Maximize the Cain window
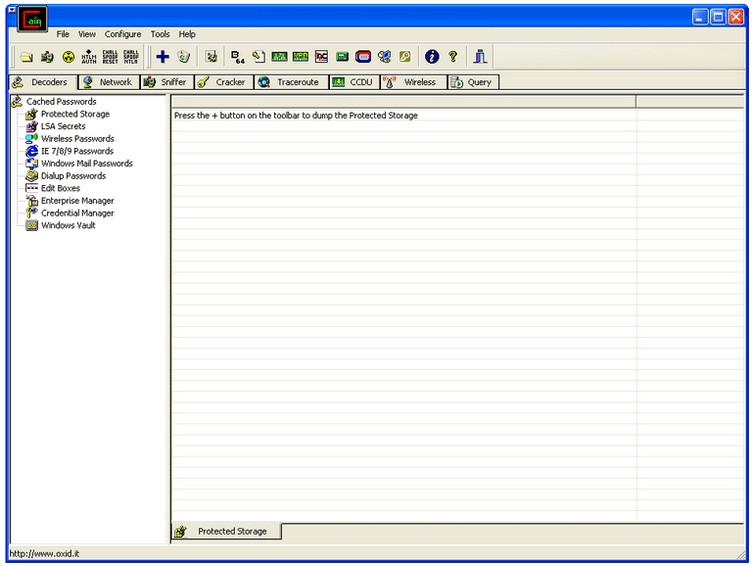This screenshot has width=752, height=566. pos(718,17)
